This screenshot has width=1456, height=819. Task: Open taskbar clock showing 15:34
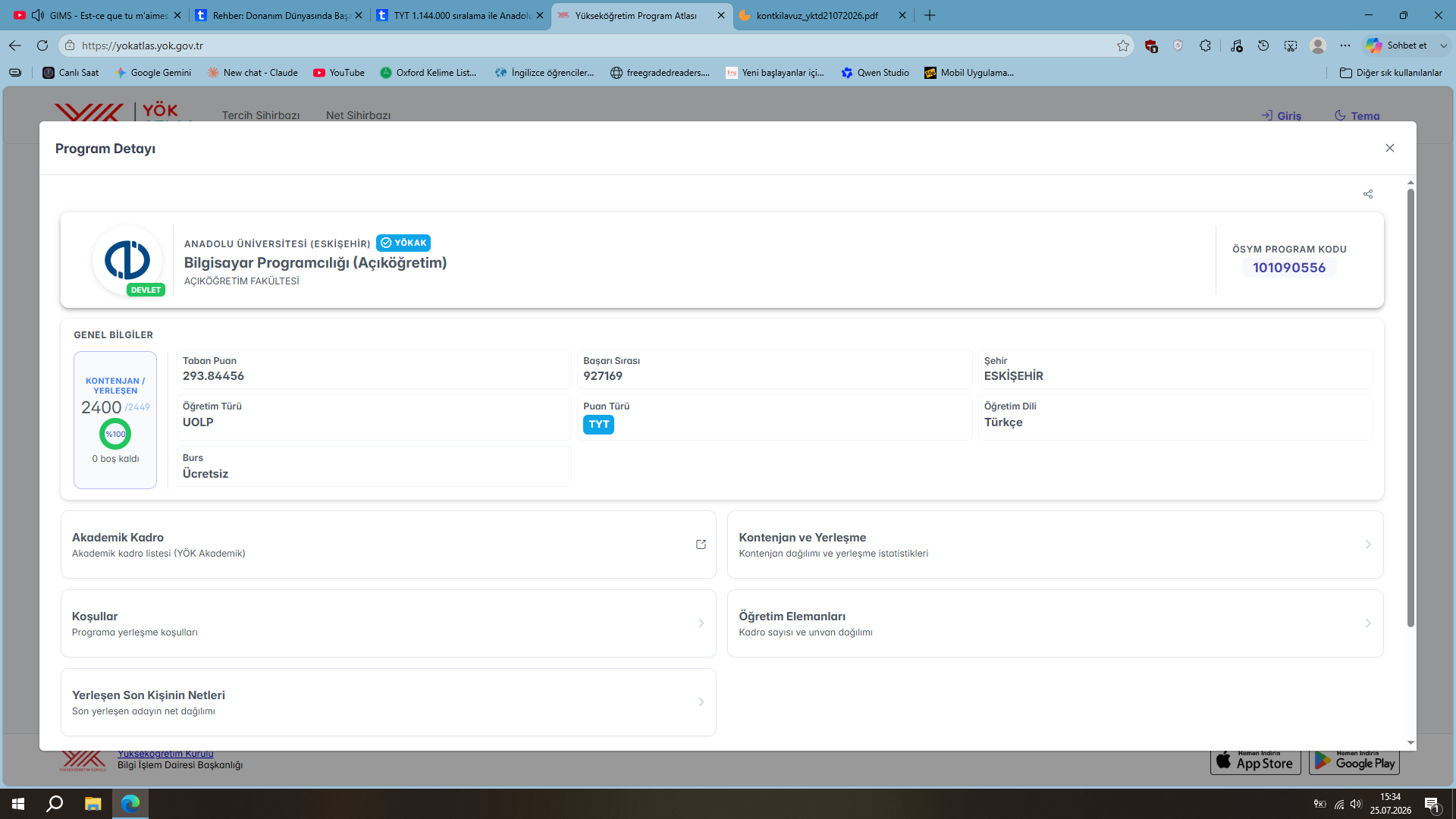pos(1391,804)
